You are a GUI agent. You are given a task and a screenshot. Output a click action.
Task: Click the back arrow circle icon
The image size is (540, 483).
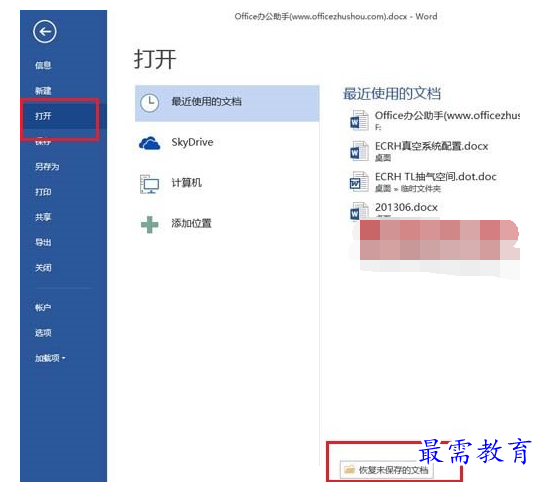pos(45,32)
